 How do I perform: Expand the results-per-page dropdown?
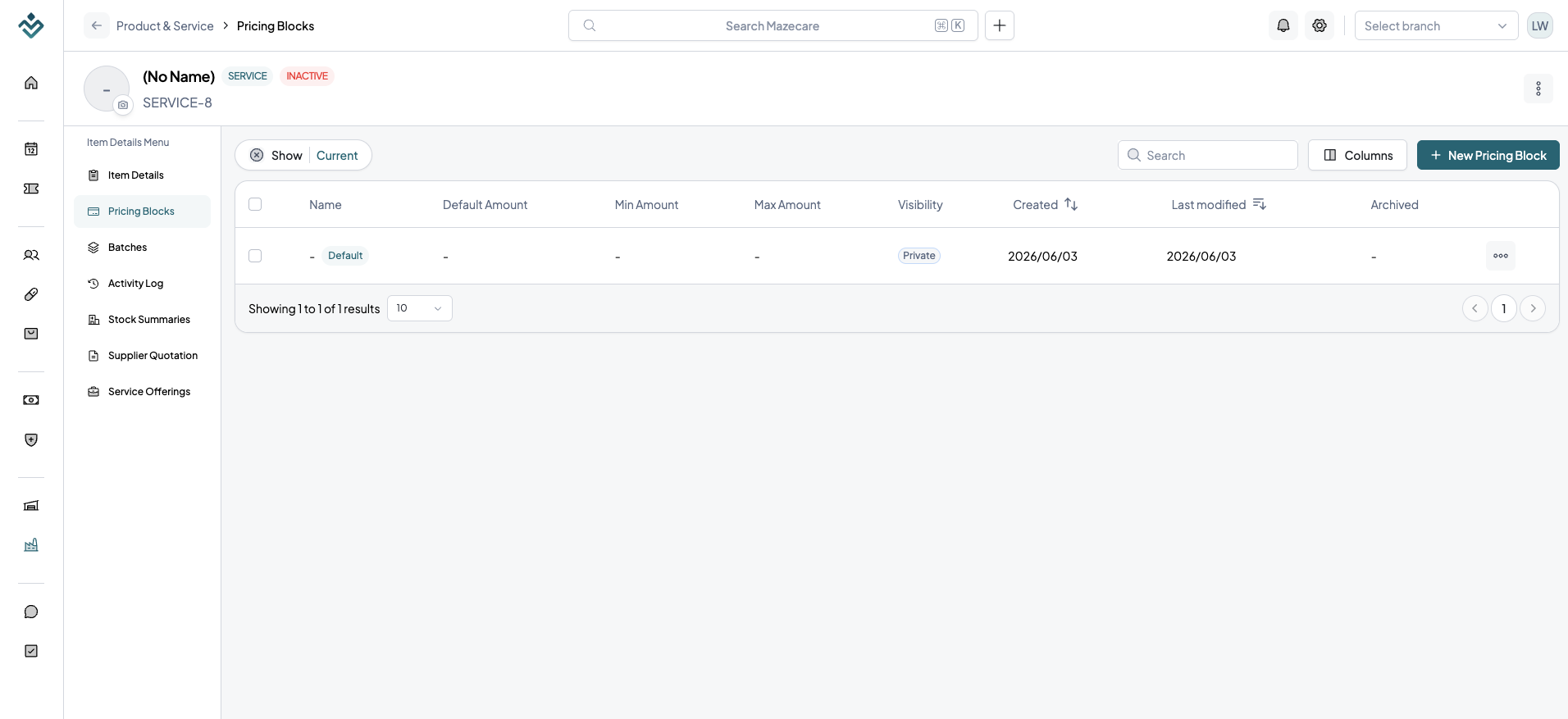[420, 308]
